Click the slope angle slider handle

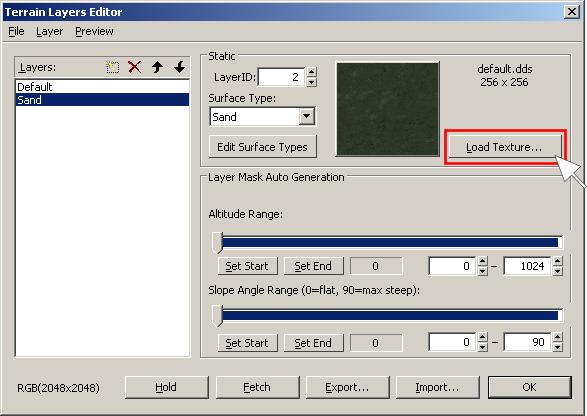tap(218, 316)
